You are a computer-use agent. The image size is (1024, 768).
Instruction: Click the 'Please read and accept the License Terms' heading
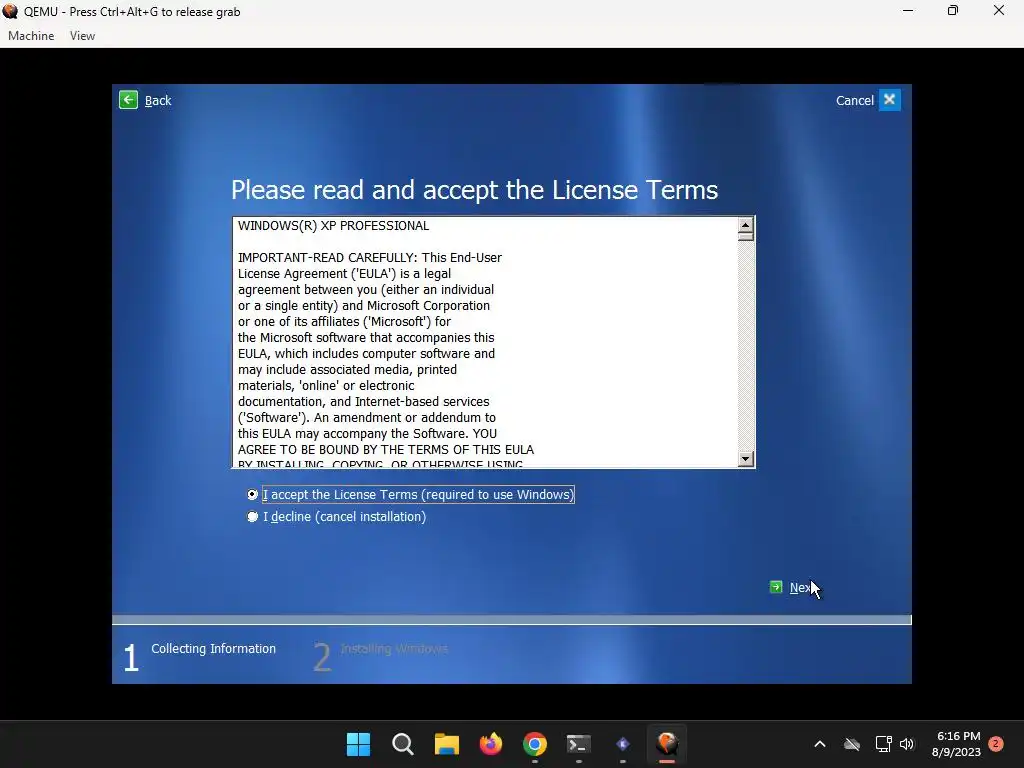(x=474, y=190)
